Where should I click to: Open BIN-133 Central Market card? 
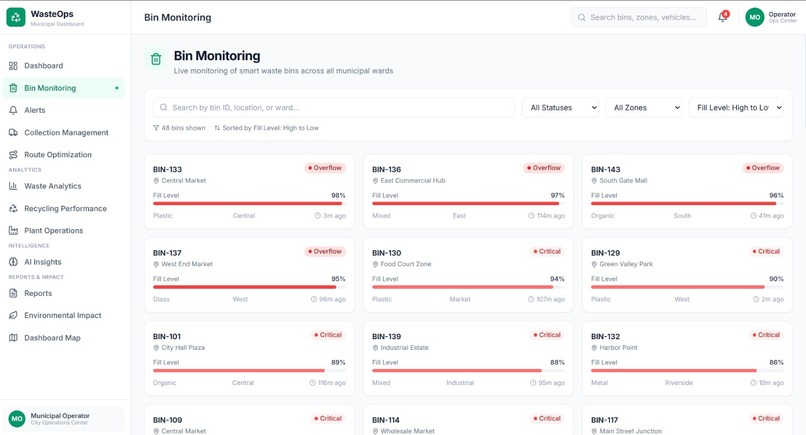tap(249, 191)
